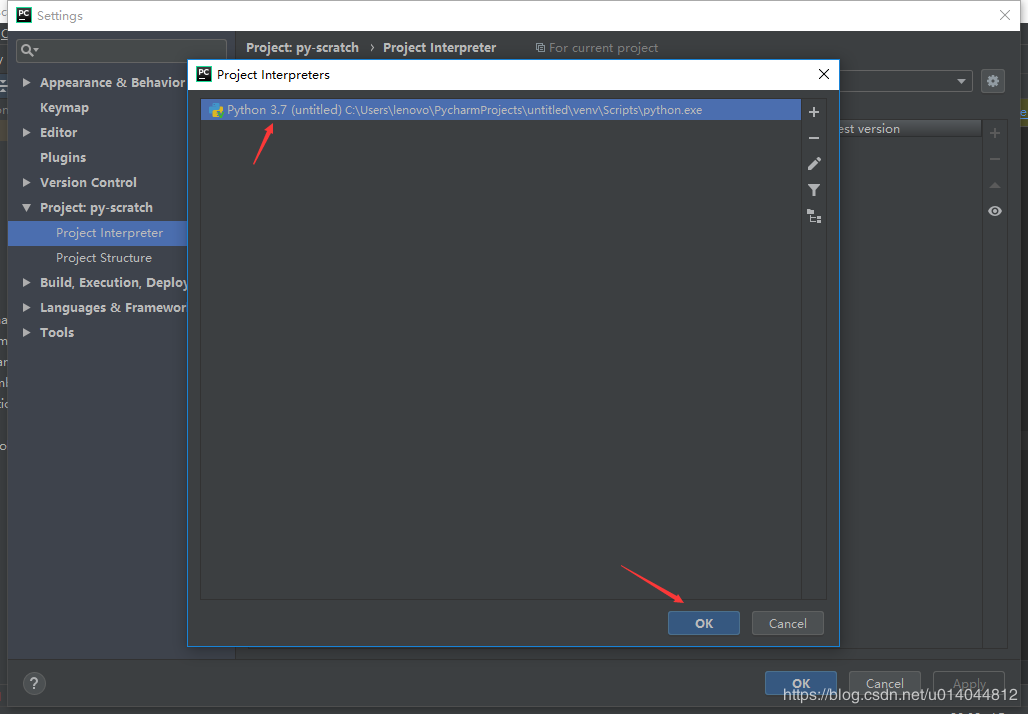Click the PyCharm icon in the Settings title bar

coord(24,15)
